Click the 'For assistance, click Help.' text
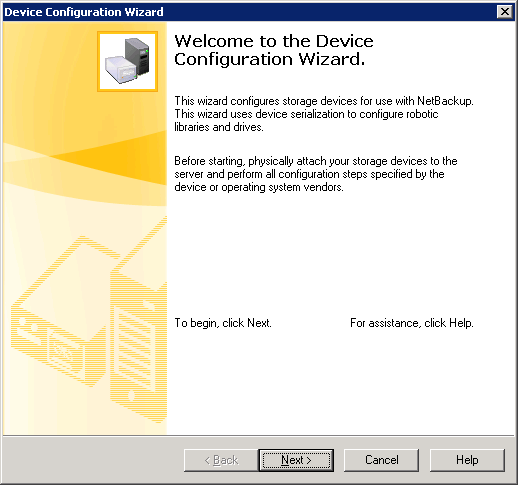Image resolution: width=518 pixels, height=485 pixels. click(x=412, y=323)
